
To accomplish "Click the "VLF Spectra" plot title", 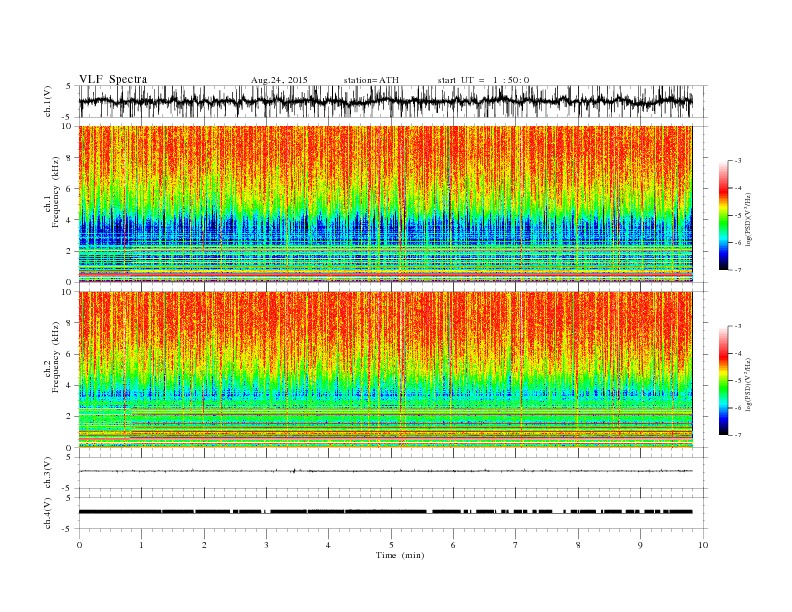I will [113, 79].
